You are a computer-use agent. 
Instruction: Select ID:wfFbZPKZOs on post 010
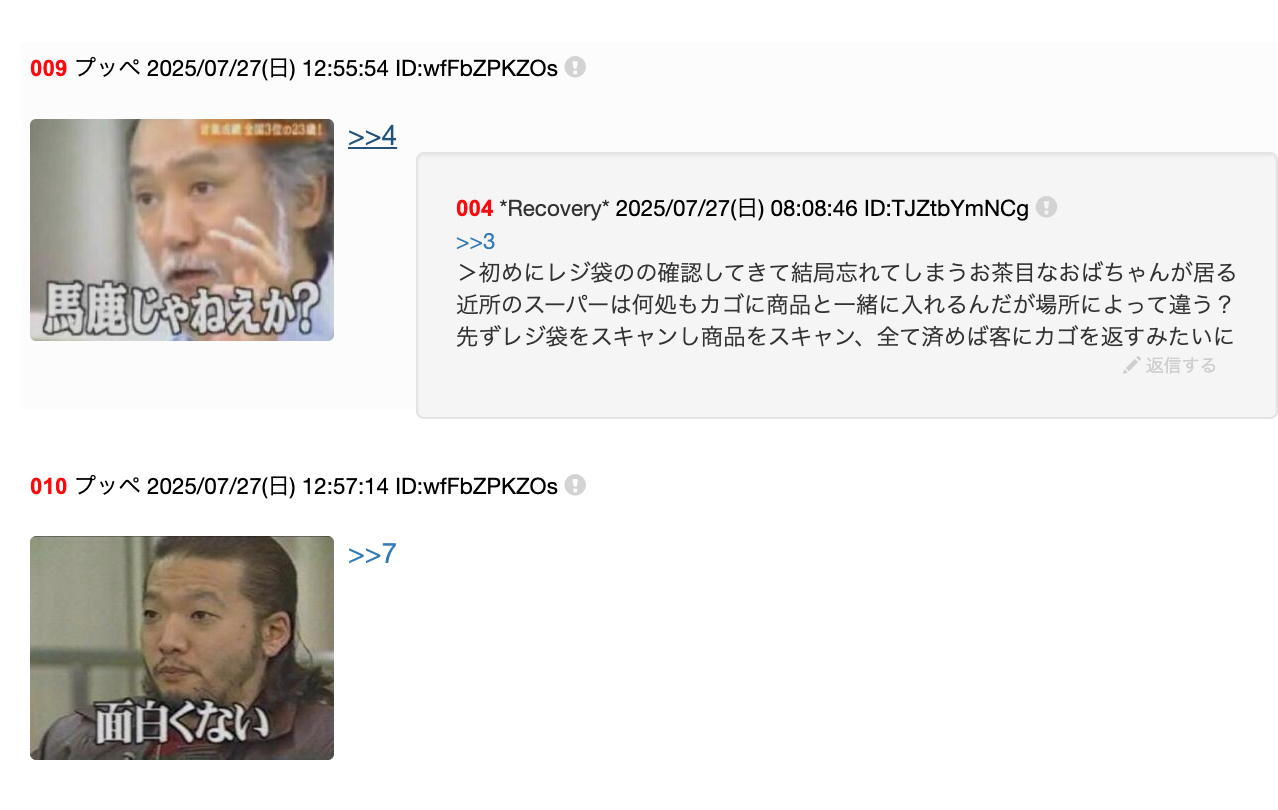476,486
